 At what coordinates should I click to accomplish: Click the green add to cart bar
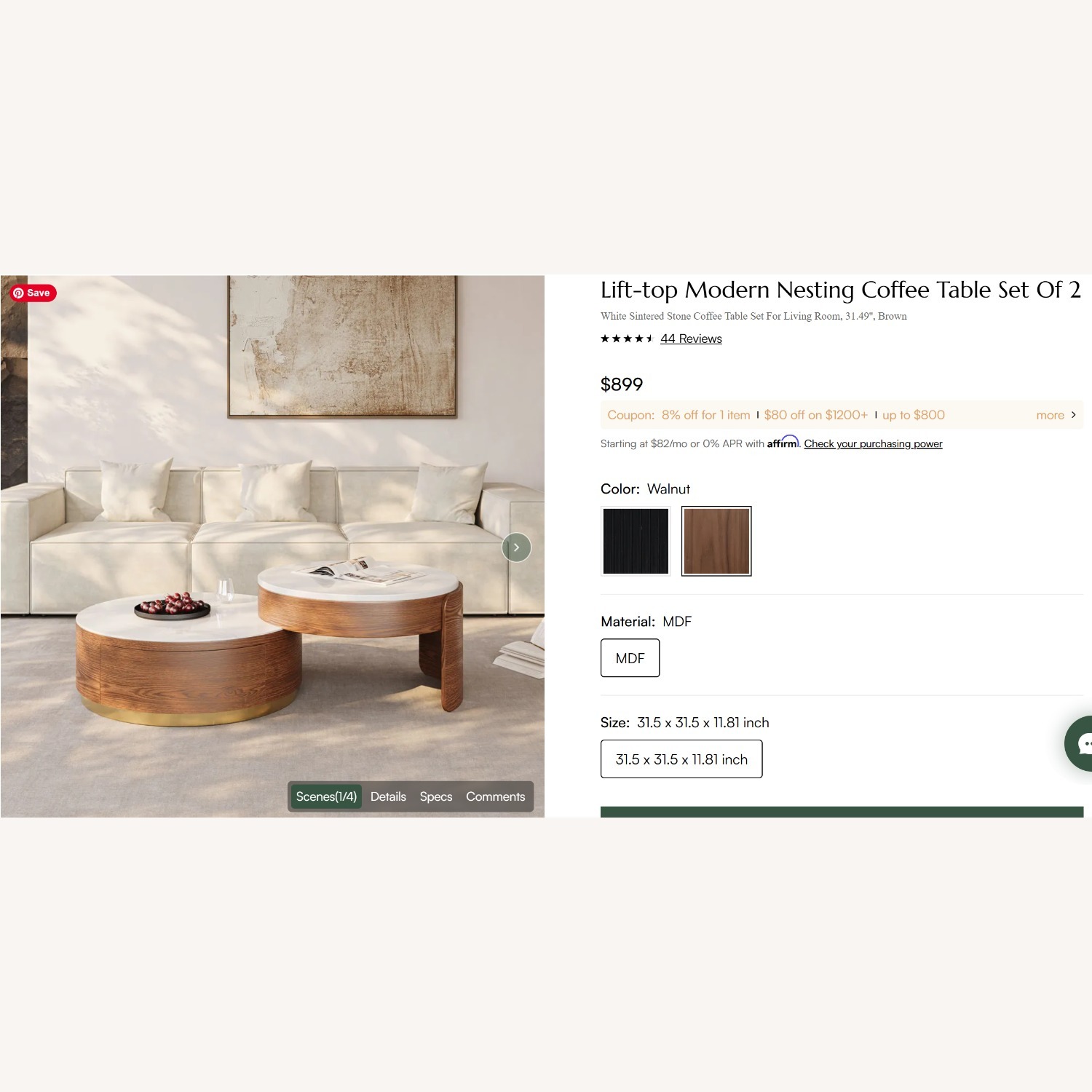(x=842, y=812)
